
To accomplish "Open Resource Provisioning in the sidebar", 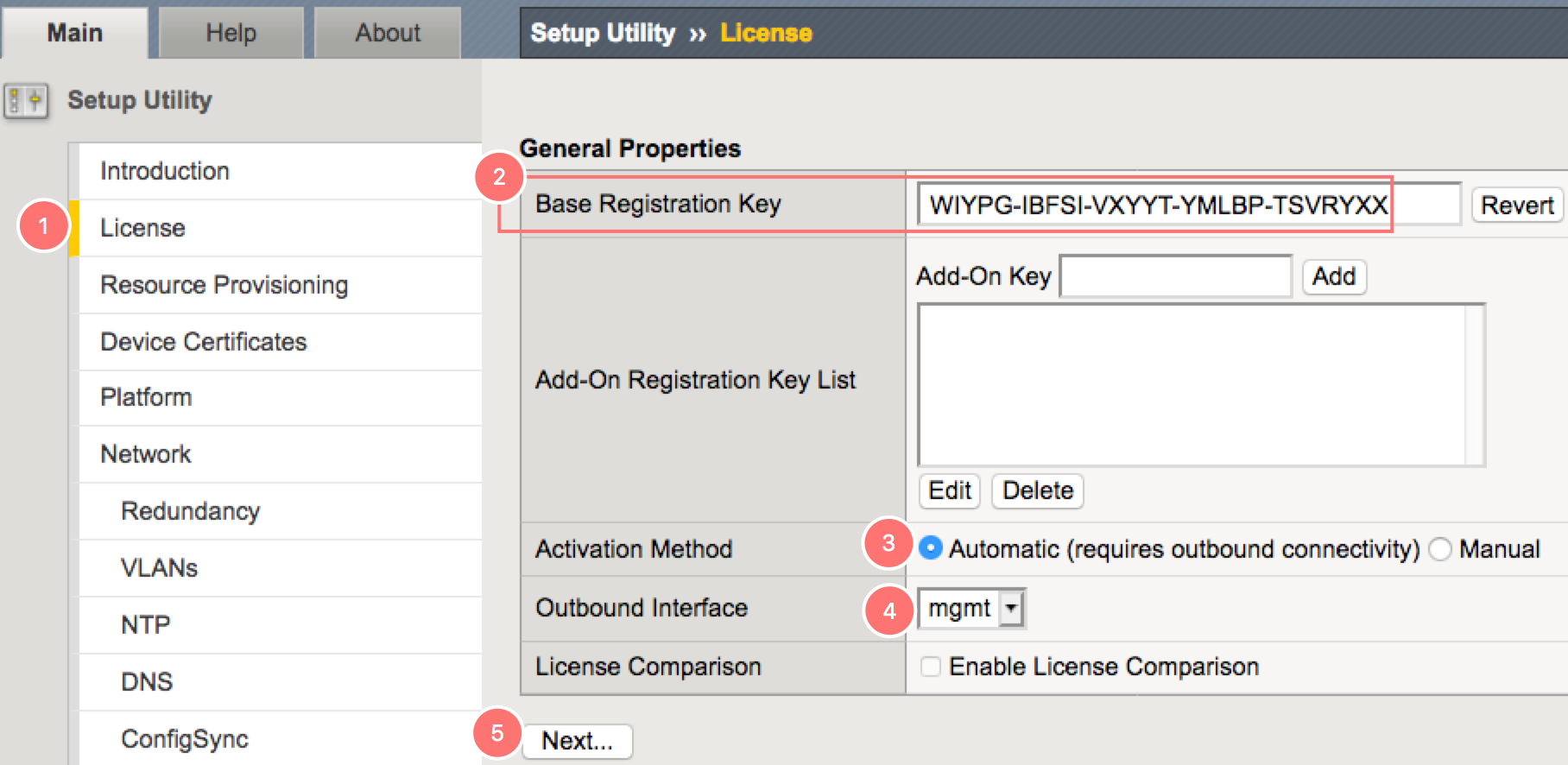I will tap(224, 285).
